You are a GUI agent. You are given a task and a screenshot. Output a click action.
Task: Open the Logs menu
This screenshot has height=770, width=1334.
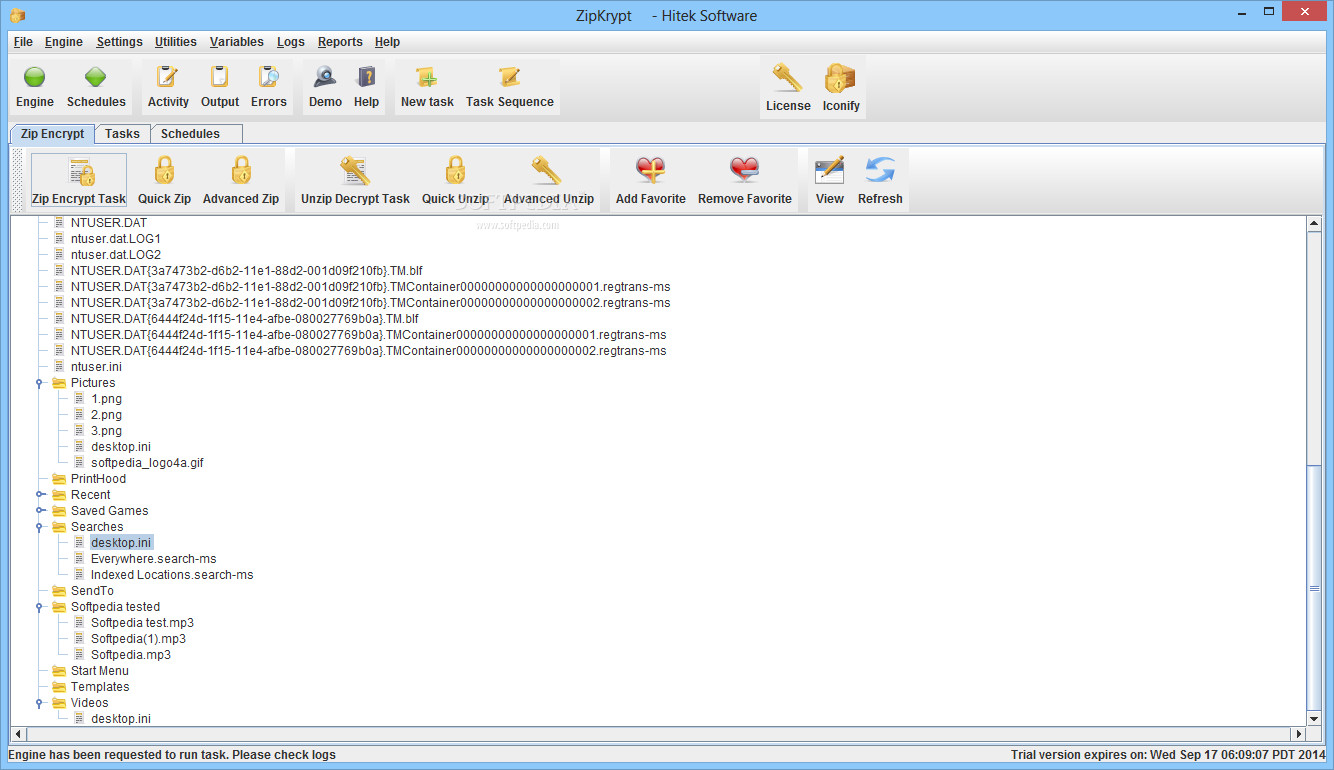(291, 42)
